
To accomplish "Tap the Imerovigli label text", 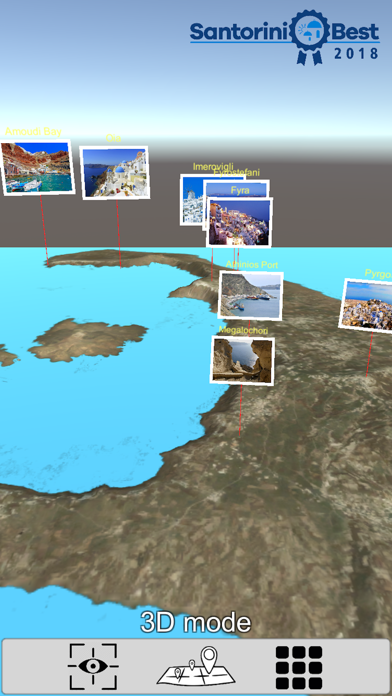I will [x=213, y=166].
